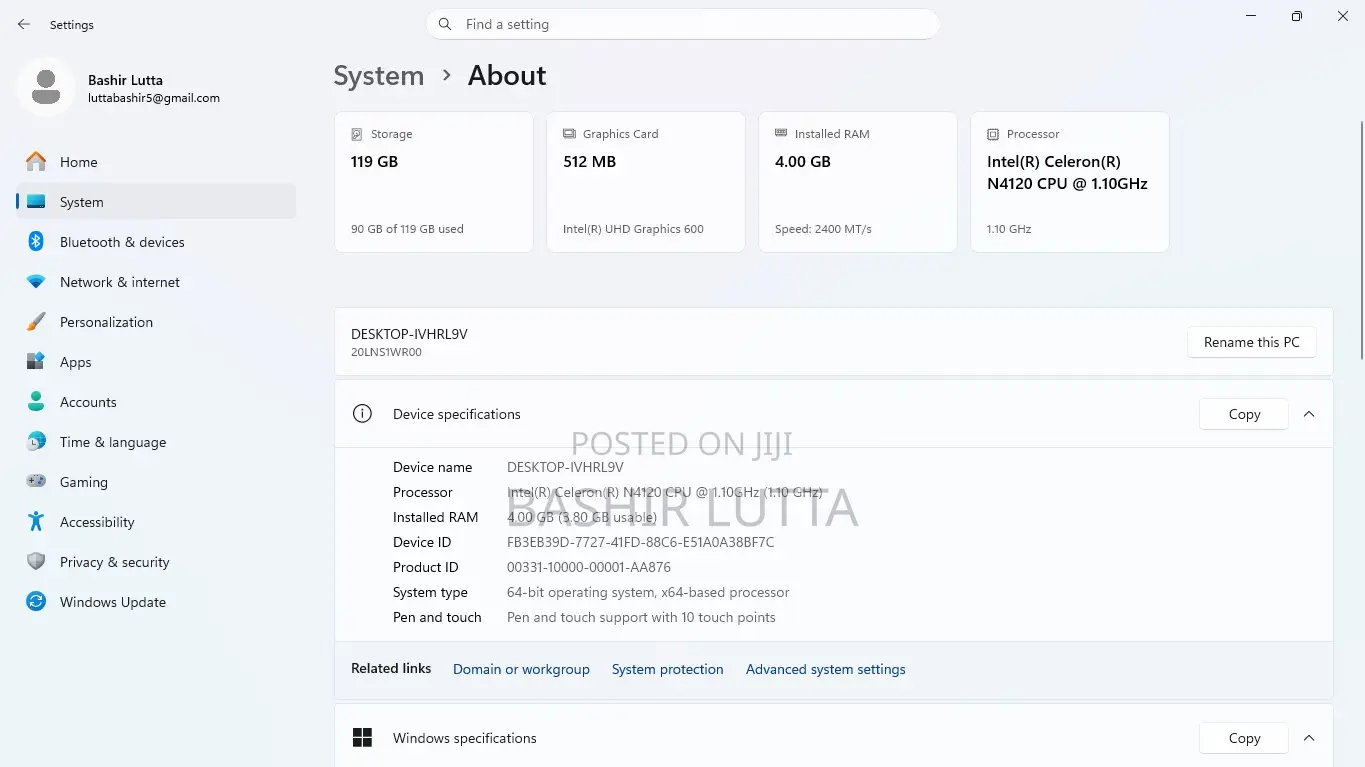The image size is (1365, 767).
Task: Click the Find a setting search box
Action: [x=683, y=24]
